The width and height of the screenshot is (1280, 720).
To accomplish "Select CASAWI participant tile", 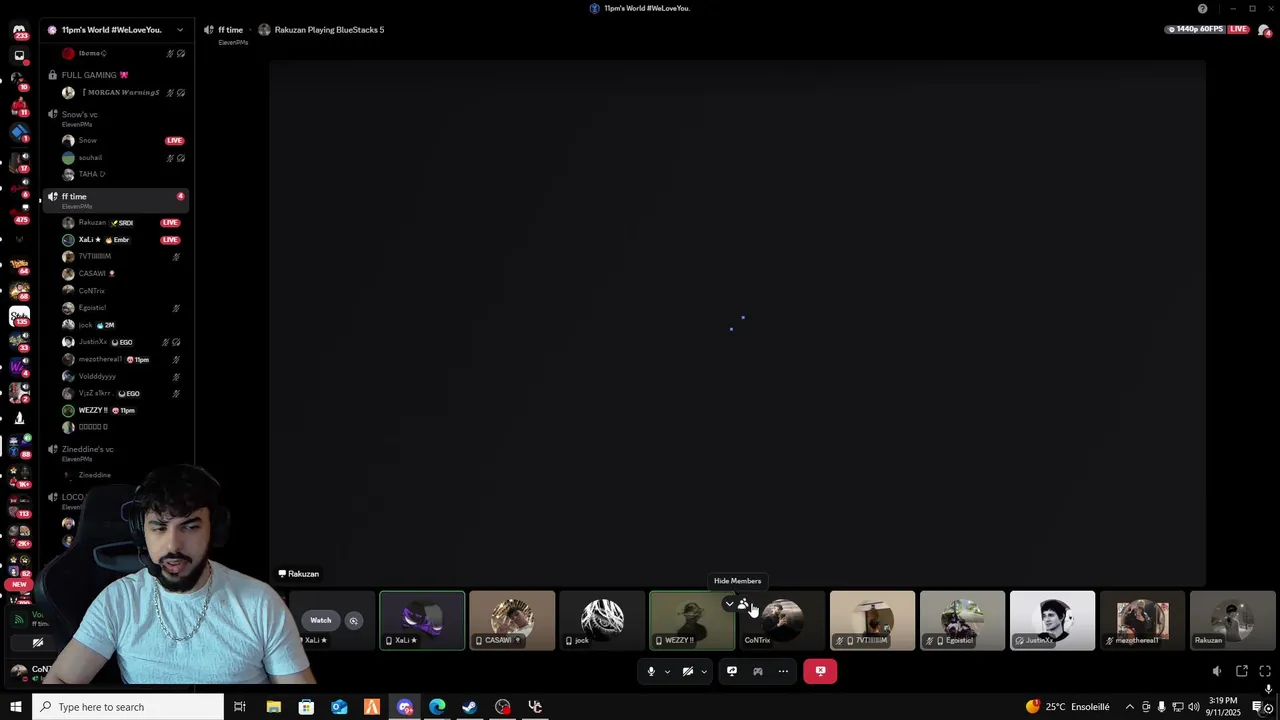I will tap(512, 621).
